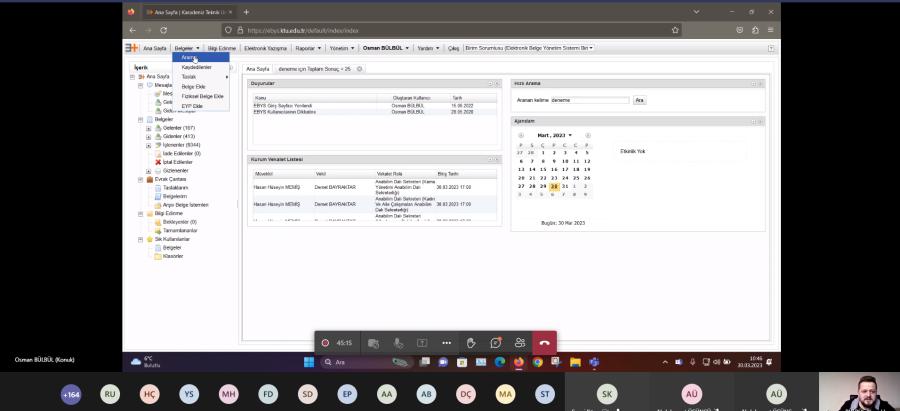
Task: Click the Teams raise hand icon
Action: (x=471, y=343)
